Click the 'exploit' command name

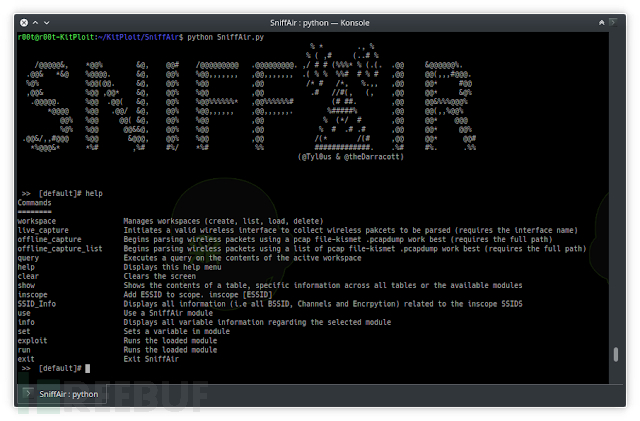tap(32, 341)
